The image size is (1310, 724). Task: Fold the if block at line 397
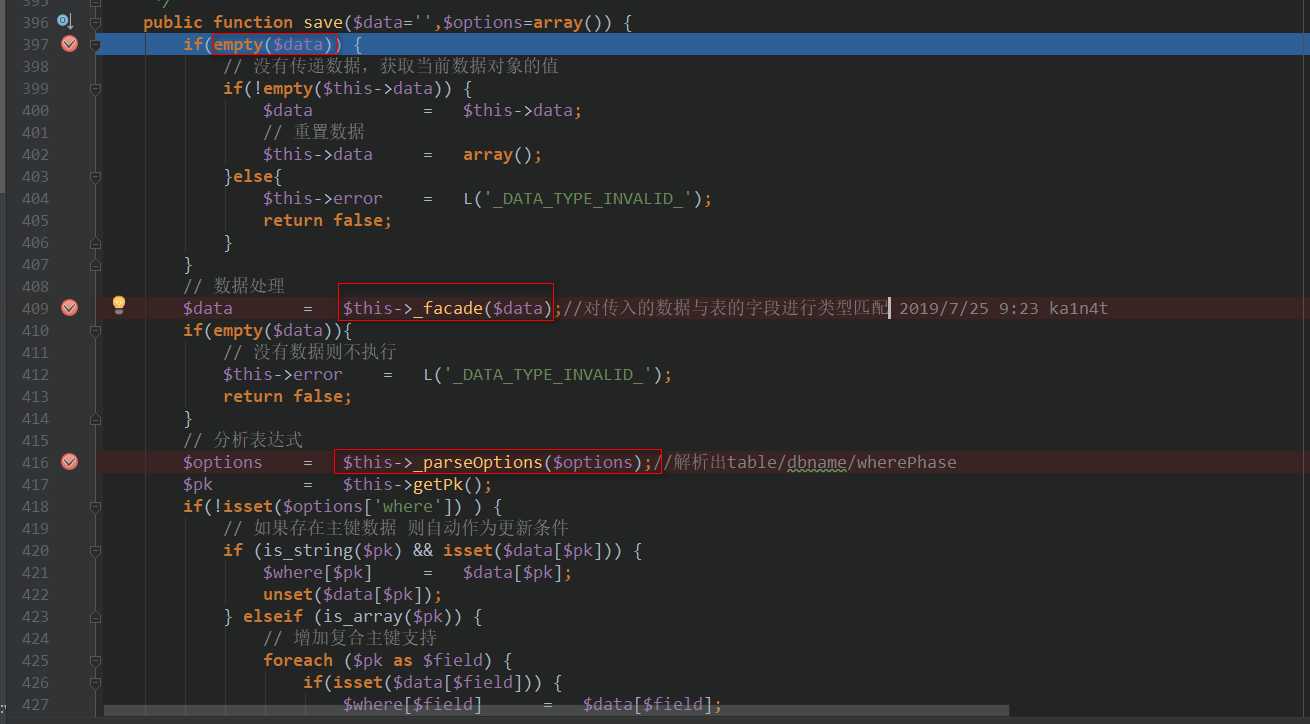95,44
